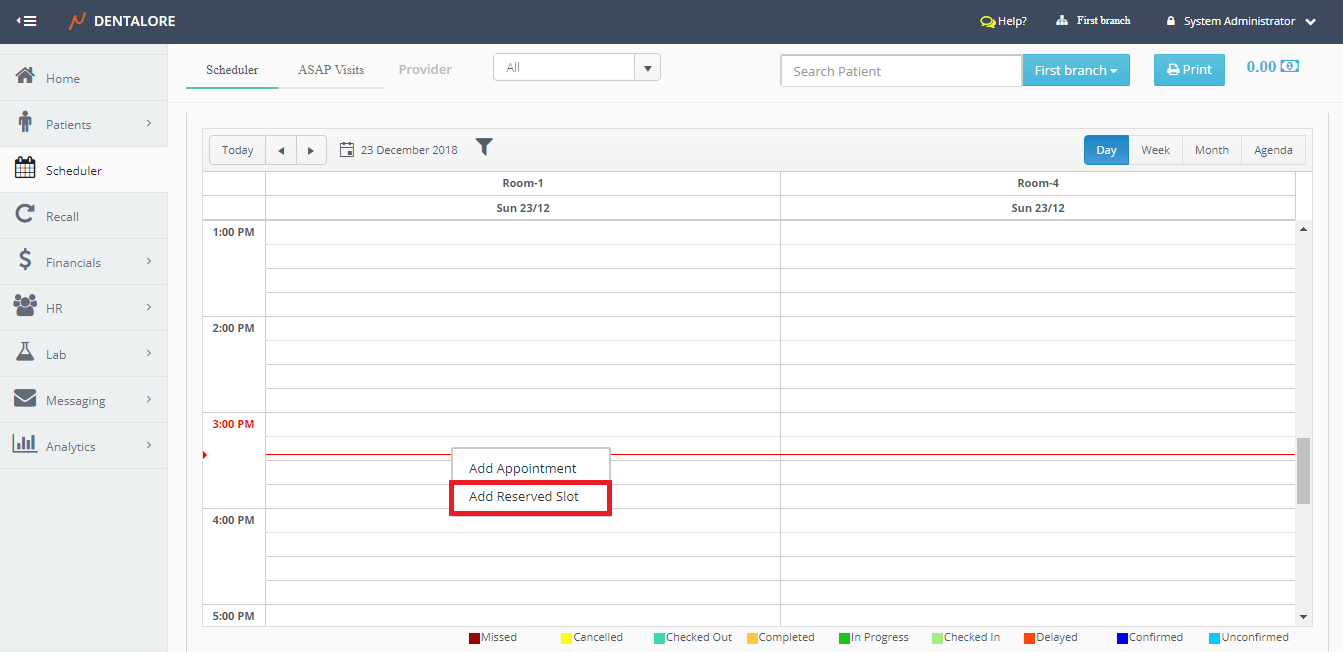Select Add Reserved Slot menu entry

524,496
